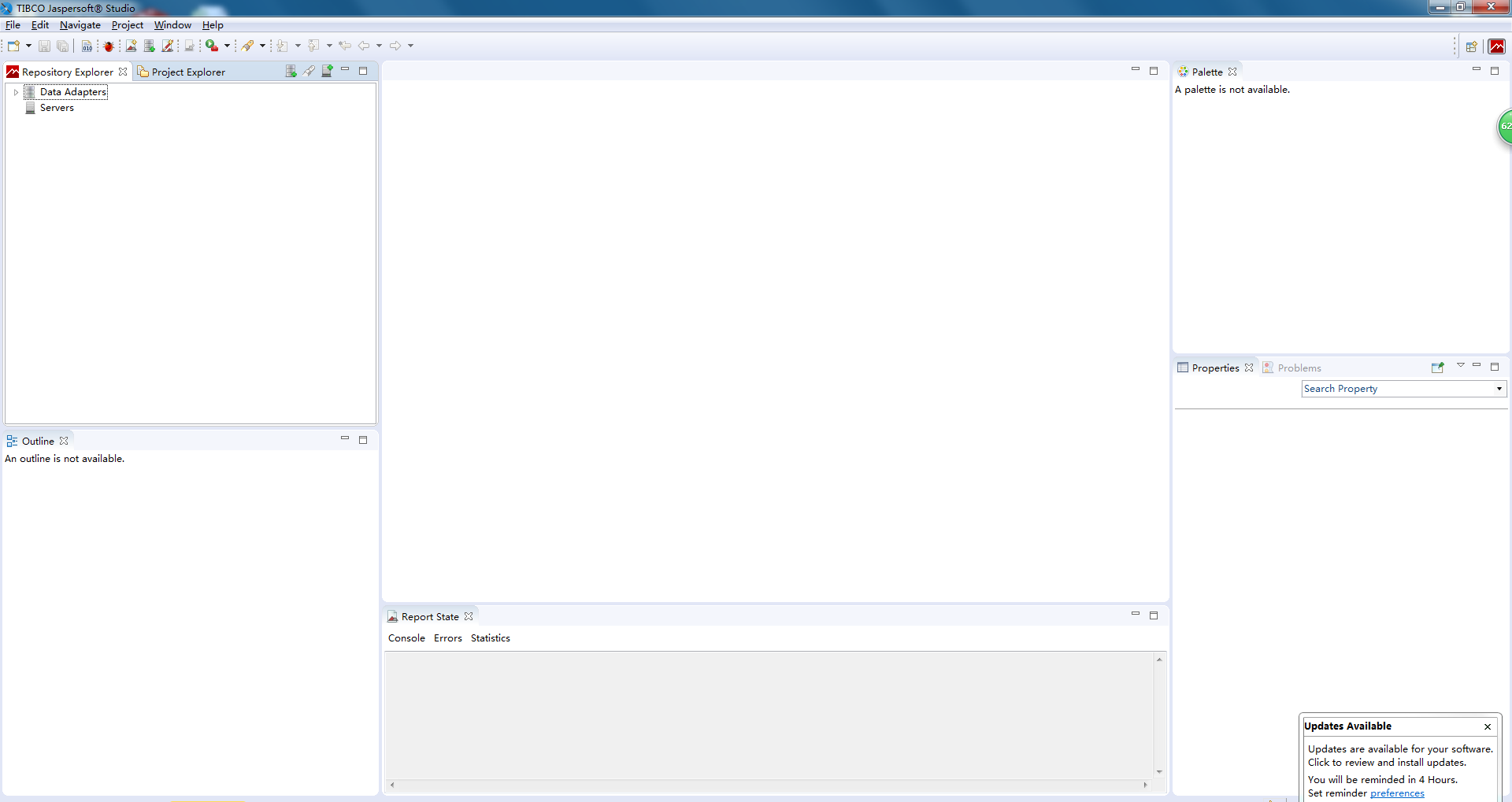The image size is (1512, 802).
Task: Click the Save All toolbar icon
Action: (x=62, y=45)
